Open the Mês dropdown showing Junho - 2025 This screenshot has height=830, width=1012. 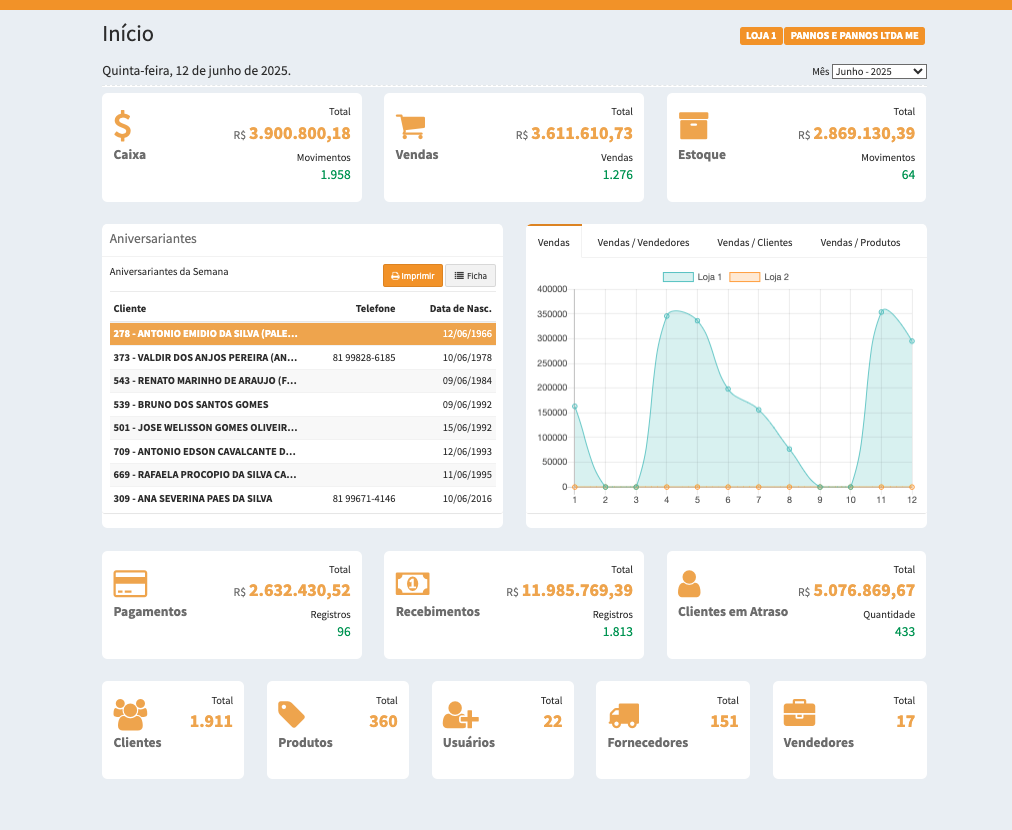point(879,72)
